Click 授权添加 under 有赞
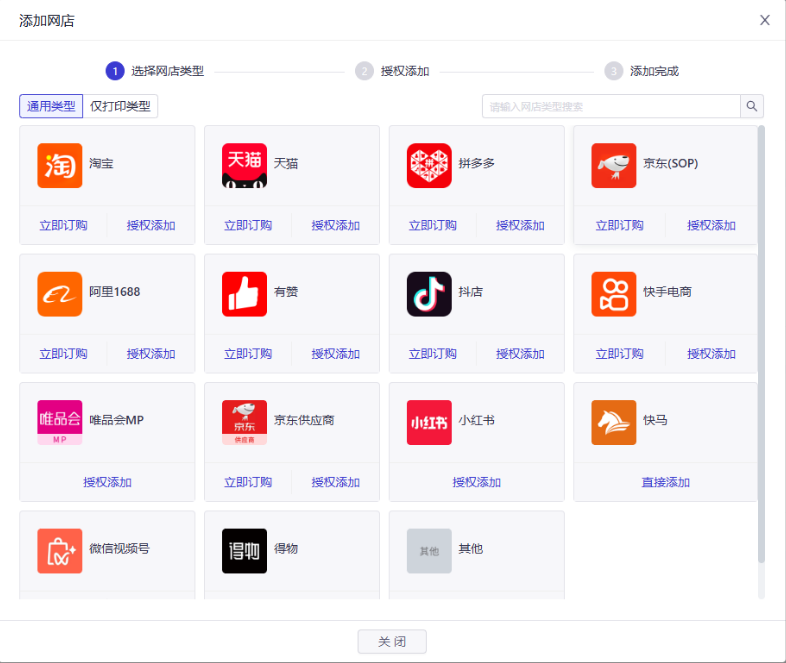Image resolution: width=786 pixels, height=663 pixels. 335,354
